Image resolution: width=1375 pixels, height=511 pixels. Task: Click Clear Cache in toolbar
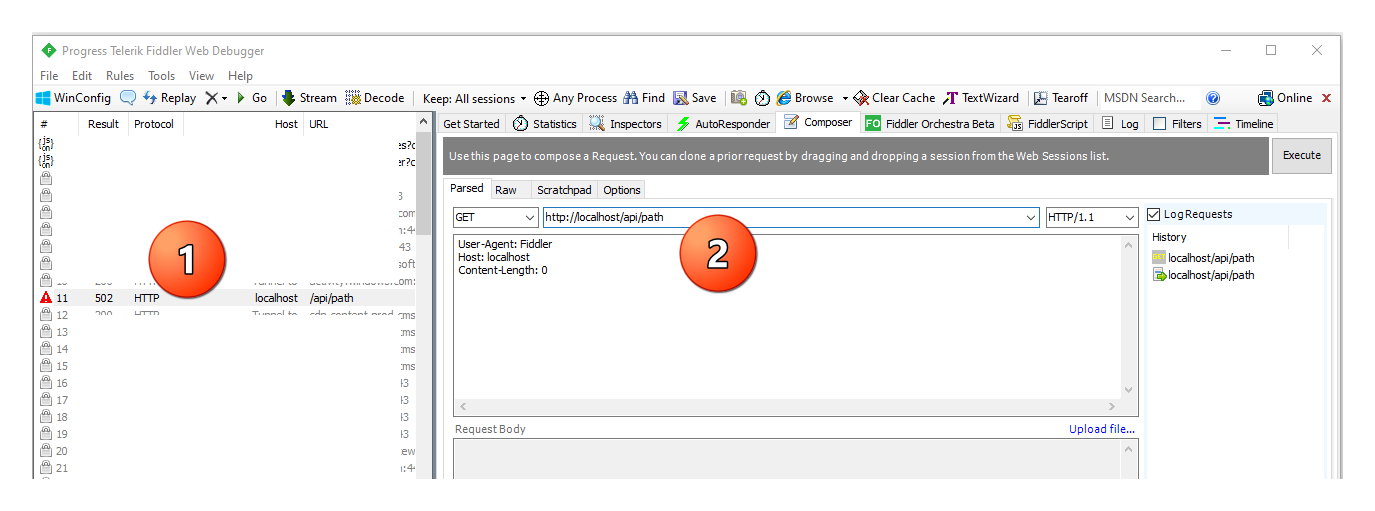coord(894,98)
